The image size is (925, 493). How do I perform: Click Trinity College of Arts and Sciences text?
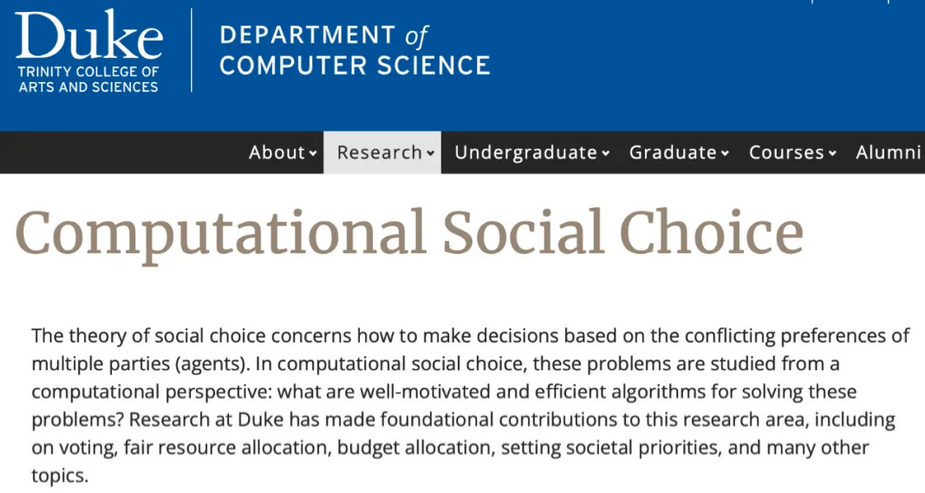point(88,80)
